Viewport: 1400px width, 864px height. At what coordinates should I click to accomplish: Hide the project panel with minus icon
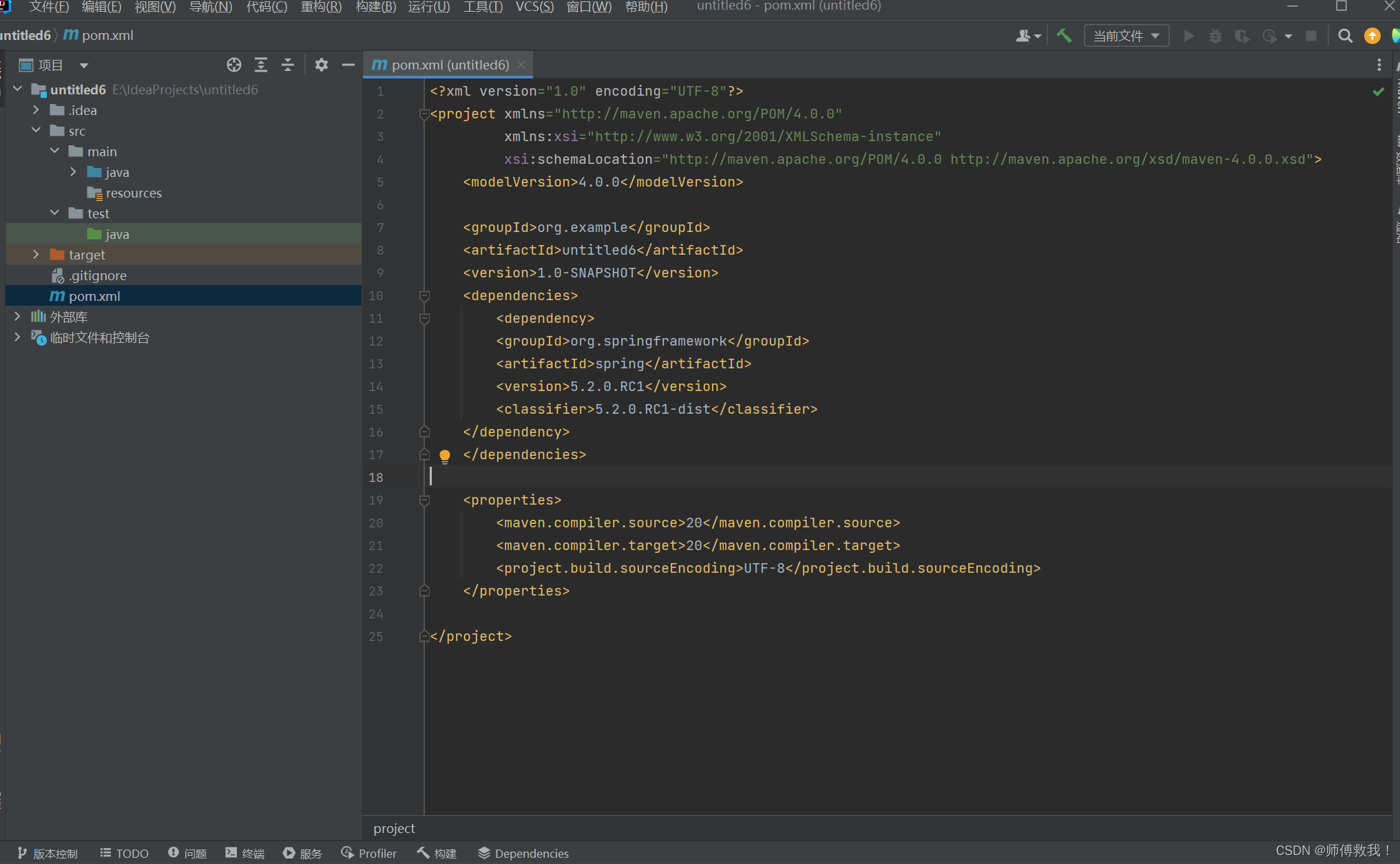click(348, 65)
